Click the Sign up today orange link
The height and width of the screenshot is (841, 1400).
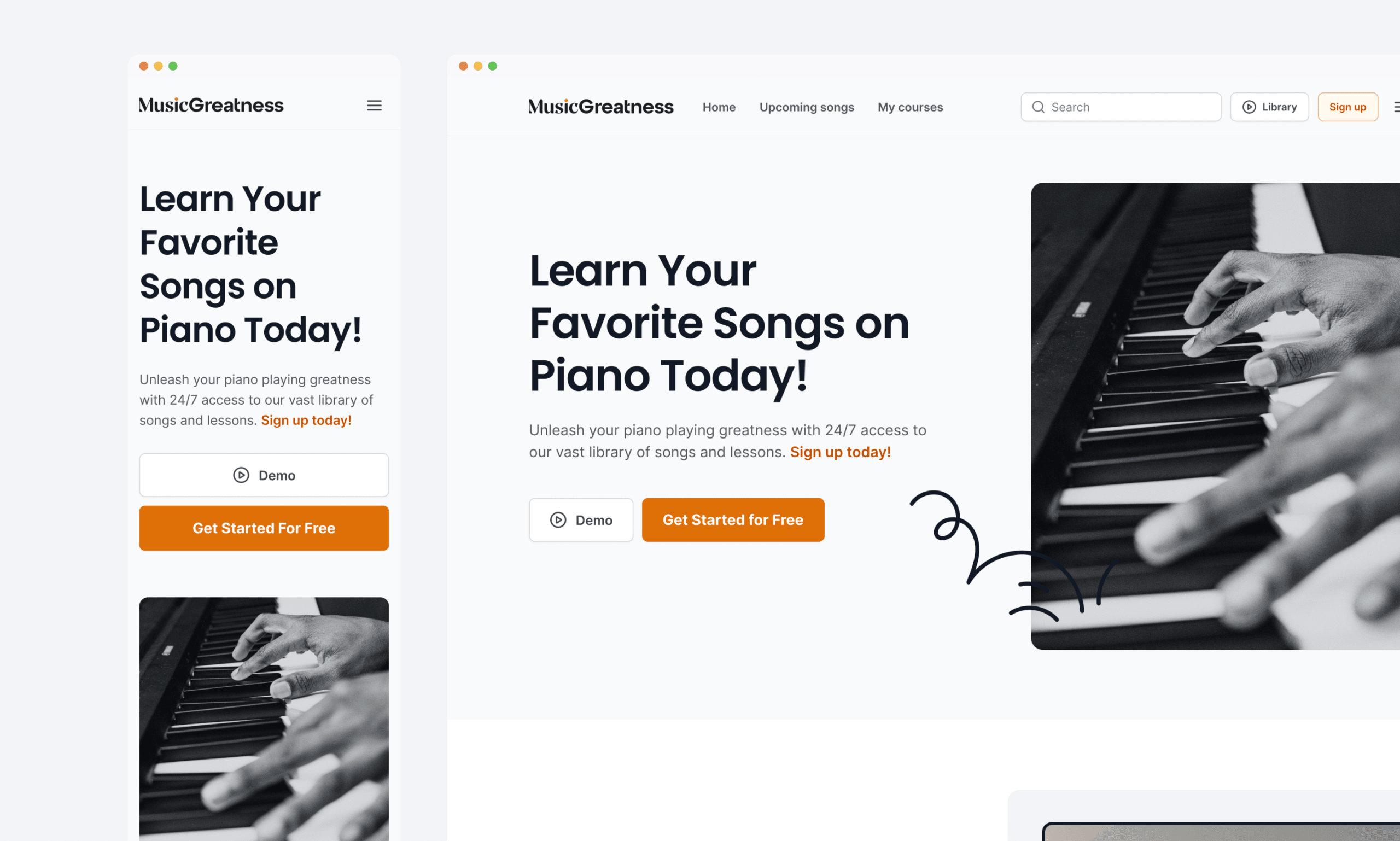pyautogui.click(x=840, y=451)
